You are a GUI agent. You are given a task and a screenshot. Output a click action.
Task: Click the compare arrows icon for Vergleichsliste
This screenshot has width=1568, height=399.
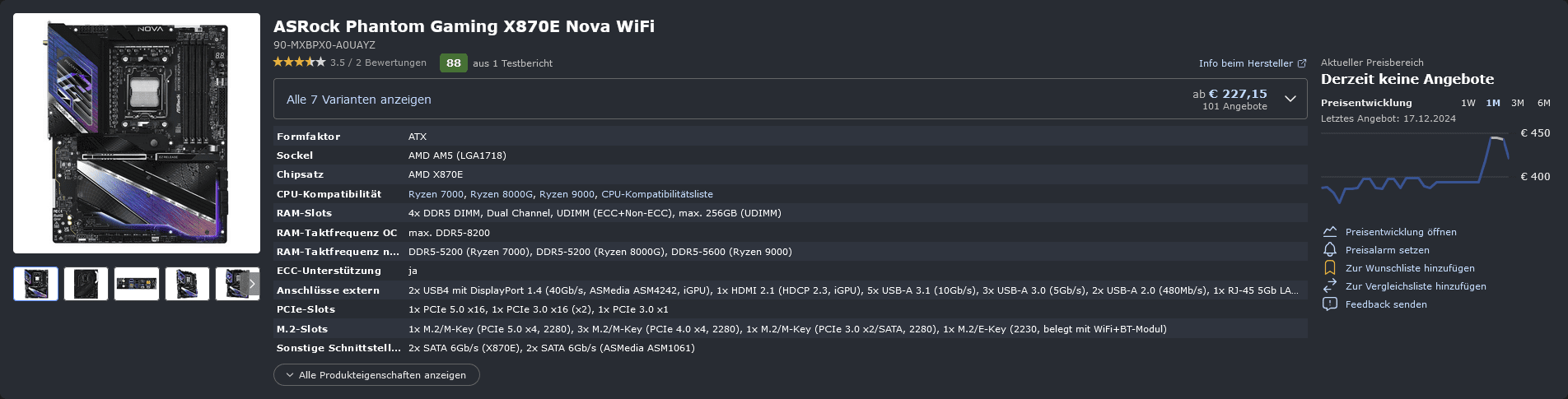point(1330,286)
